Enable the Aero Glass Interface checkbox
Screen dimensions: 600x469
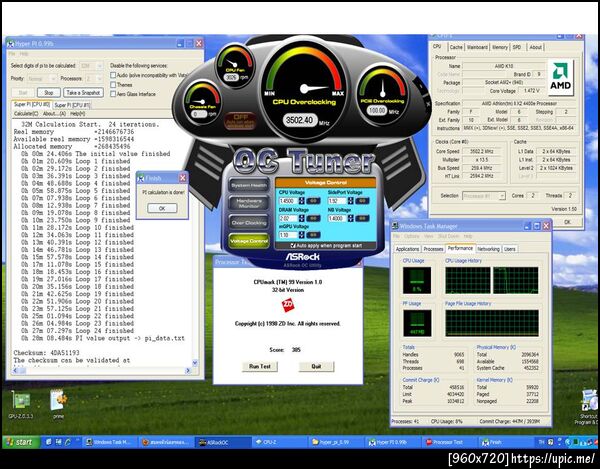pos(113,94)
